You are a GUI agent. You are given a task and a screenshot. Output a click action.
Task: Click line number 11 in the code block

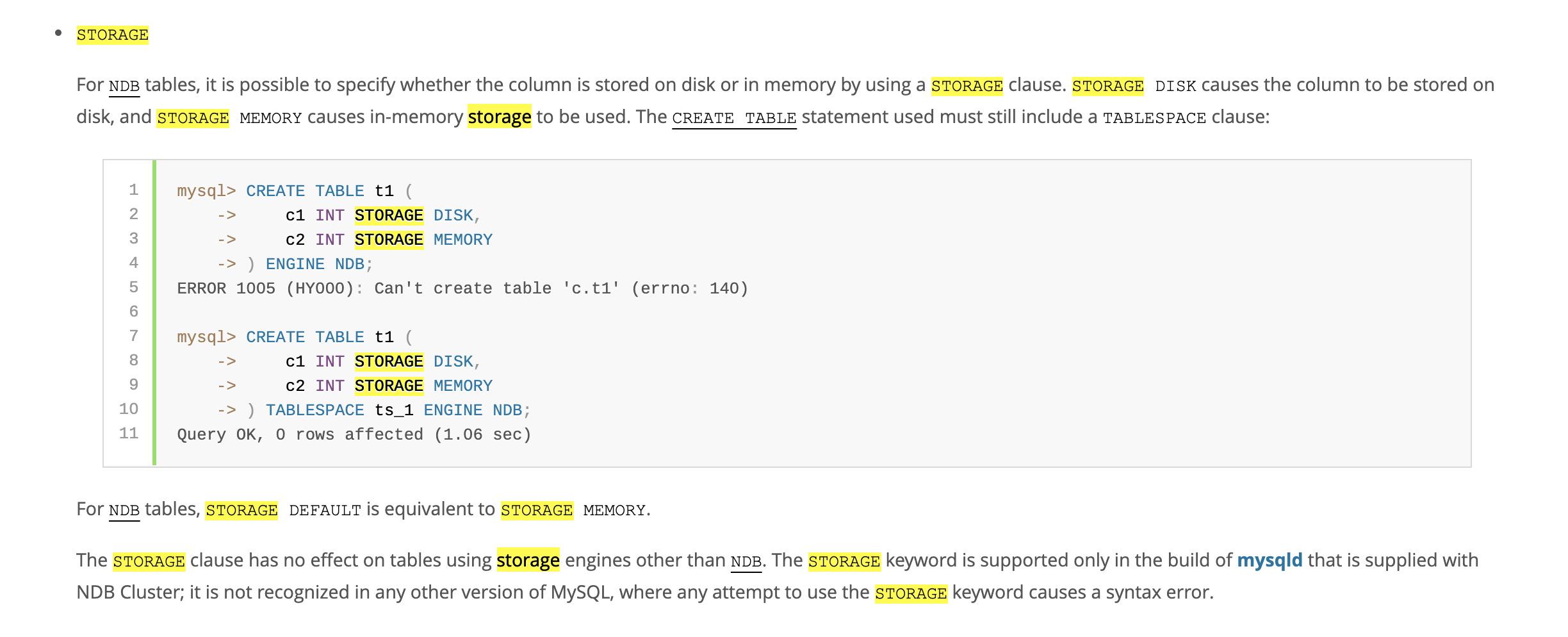[x=129, y=433]
